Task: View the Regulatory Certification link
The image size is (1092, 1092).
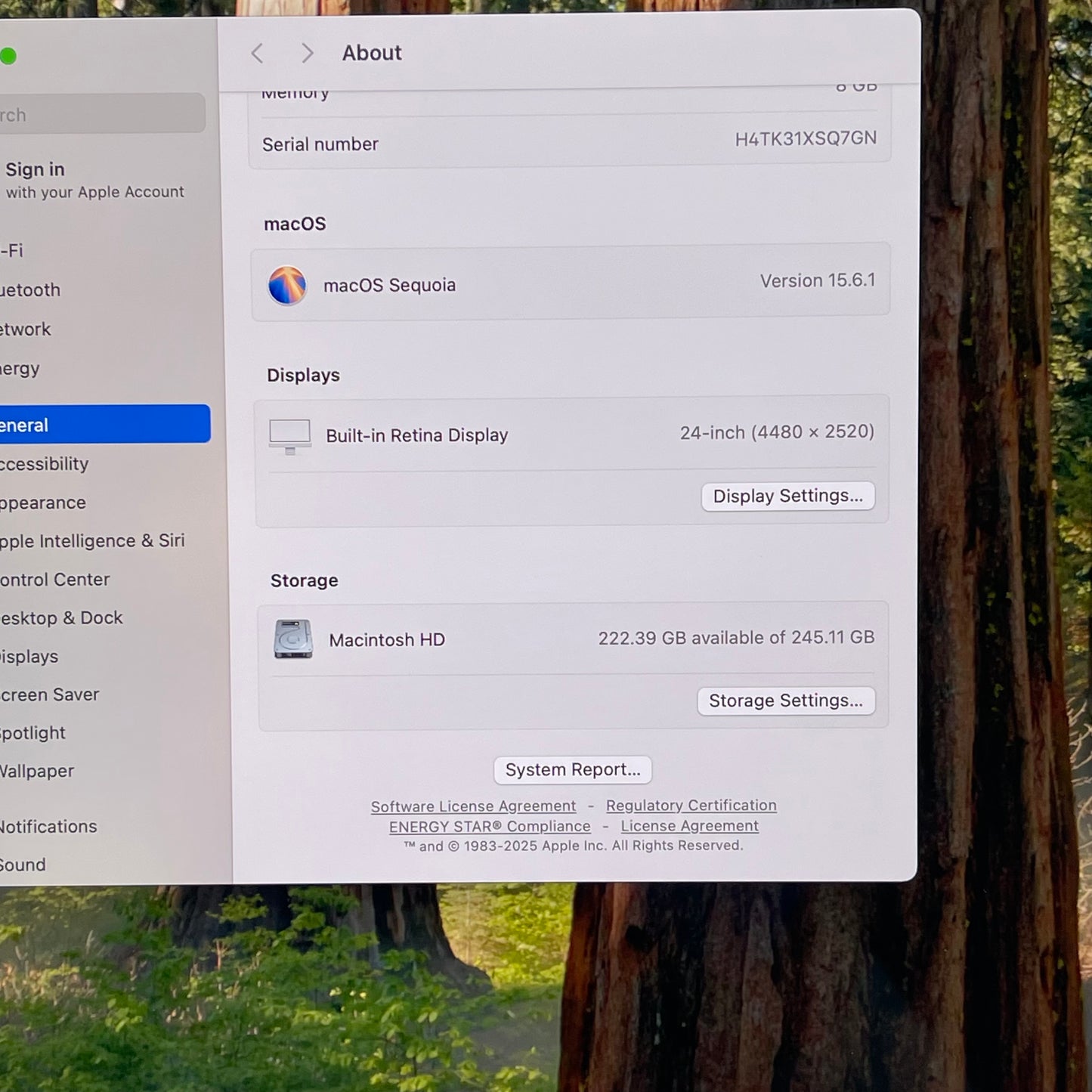Action: 691,806
